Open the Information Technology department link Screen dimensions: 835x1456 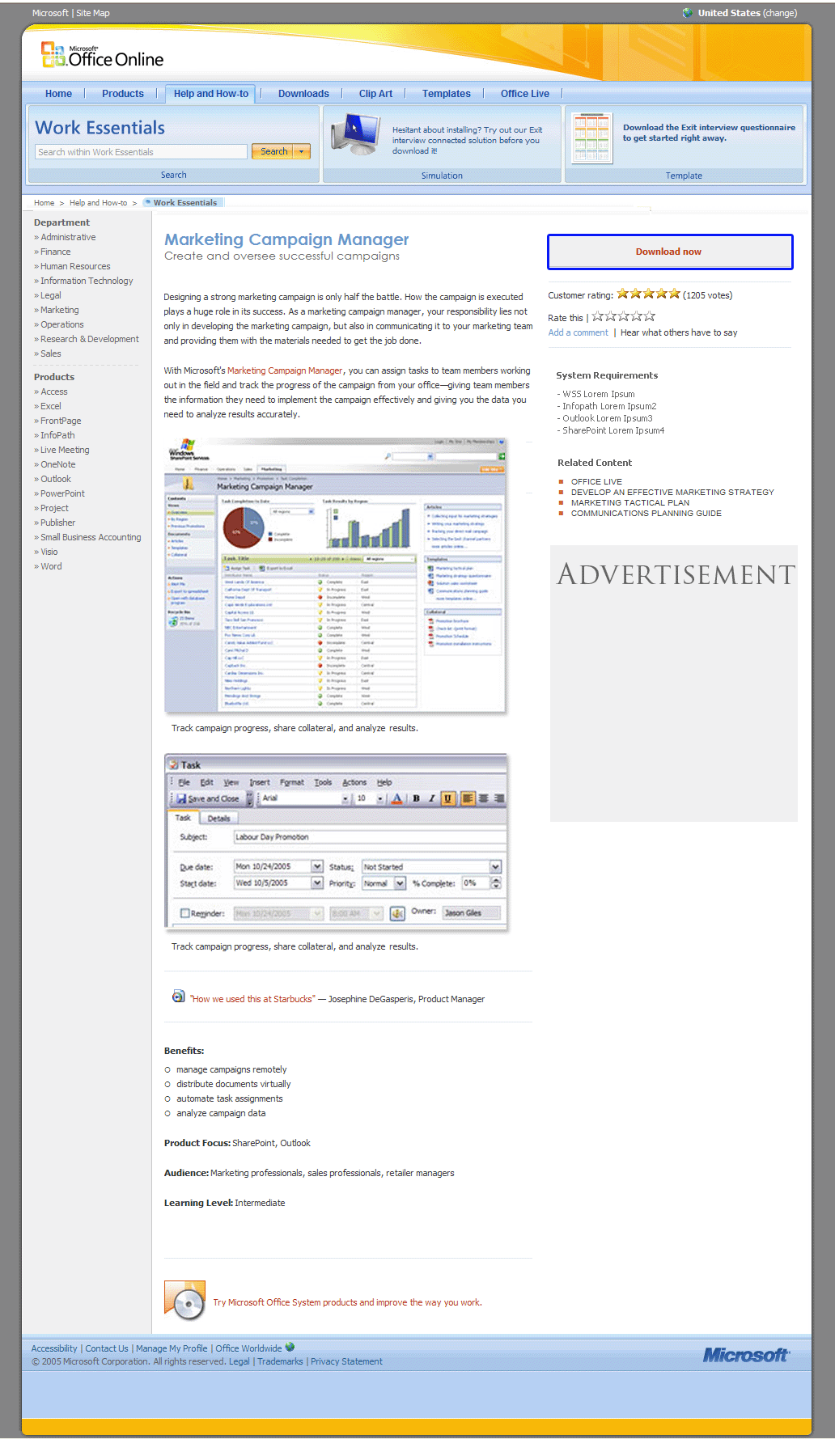(87, 281)
